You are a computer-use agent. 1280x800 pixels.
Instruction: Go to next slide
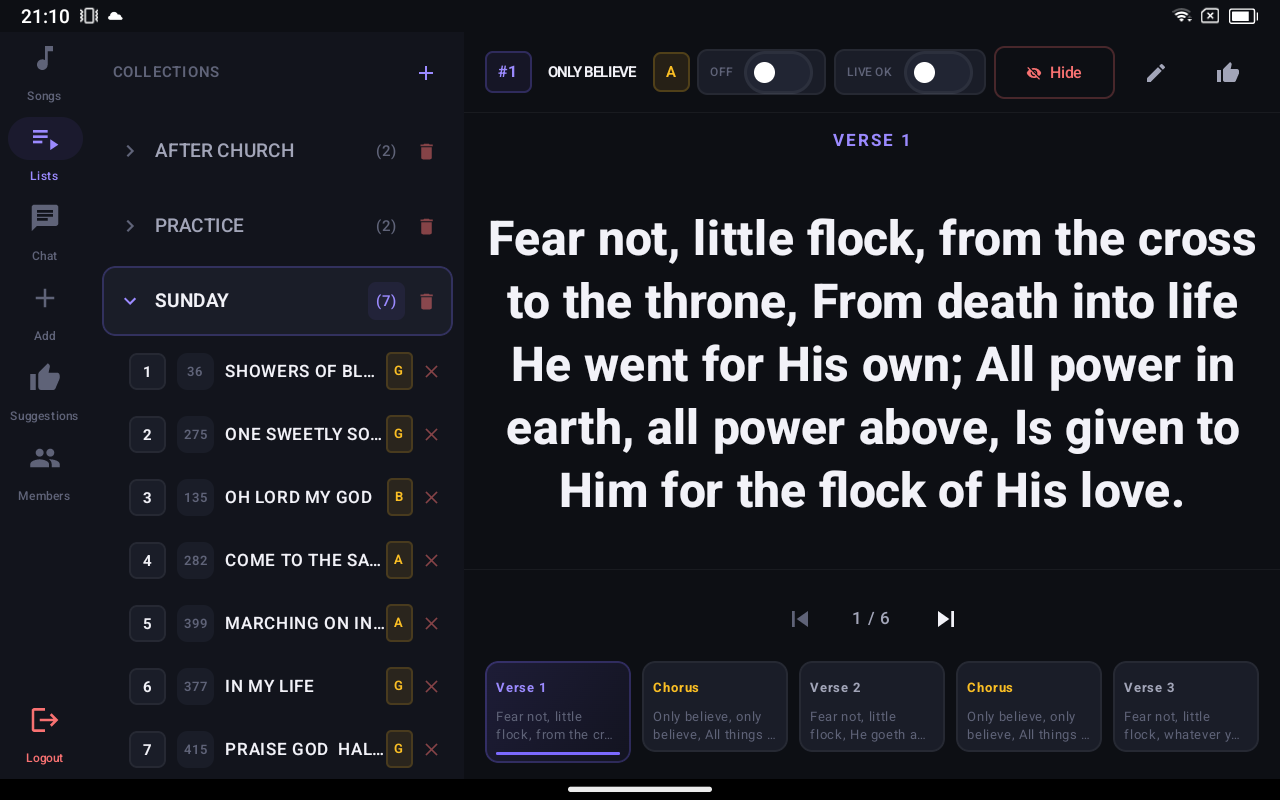tap(945, 619)
